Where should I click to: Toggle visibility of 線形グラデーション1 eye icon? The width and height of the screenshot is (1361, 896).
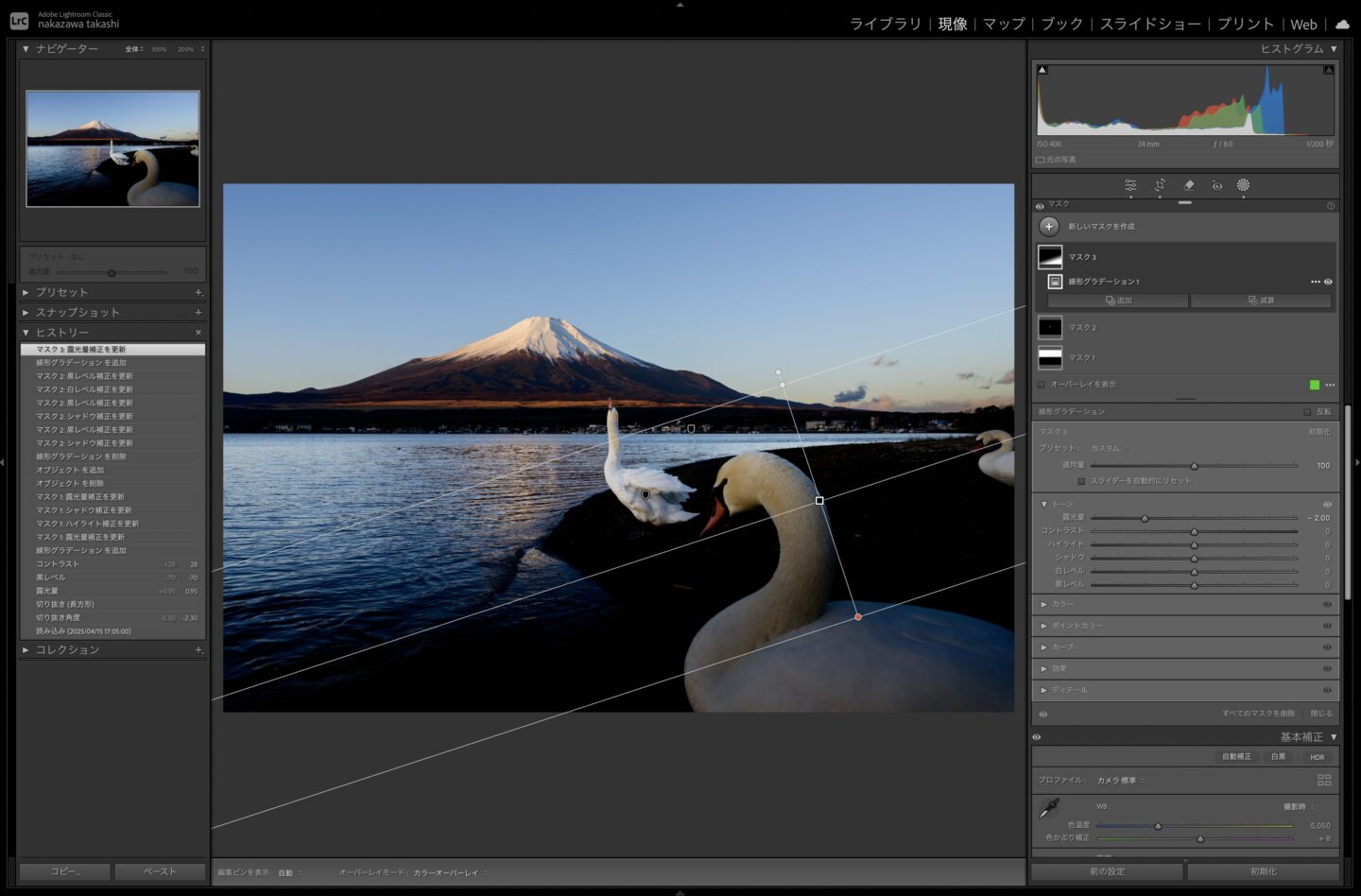coord(1328,282)
